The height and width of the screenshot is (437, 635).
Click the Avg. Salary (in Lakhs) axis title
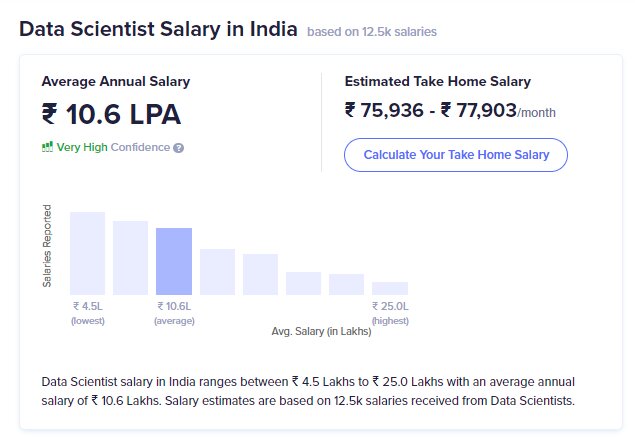321,331
